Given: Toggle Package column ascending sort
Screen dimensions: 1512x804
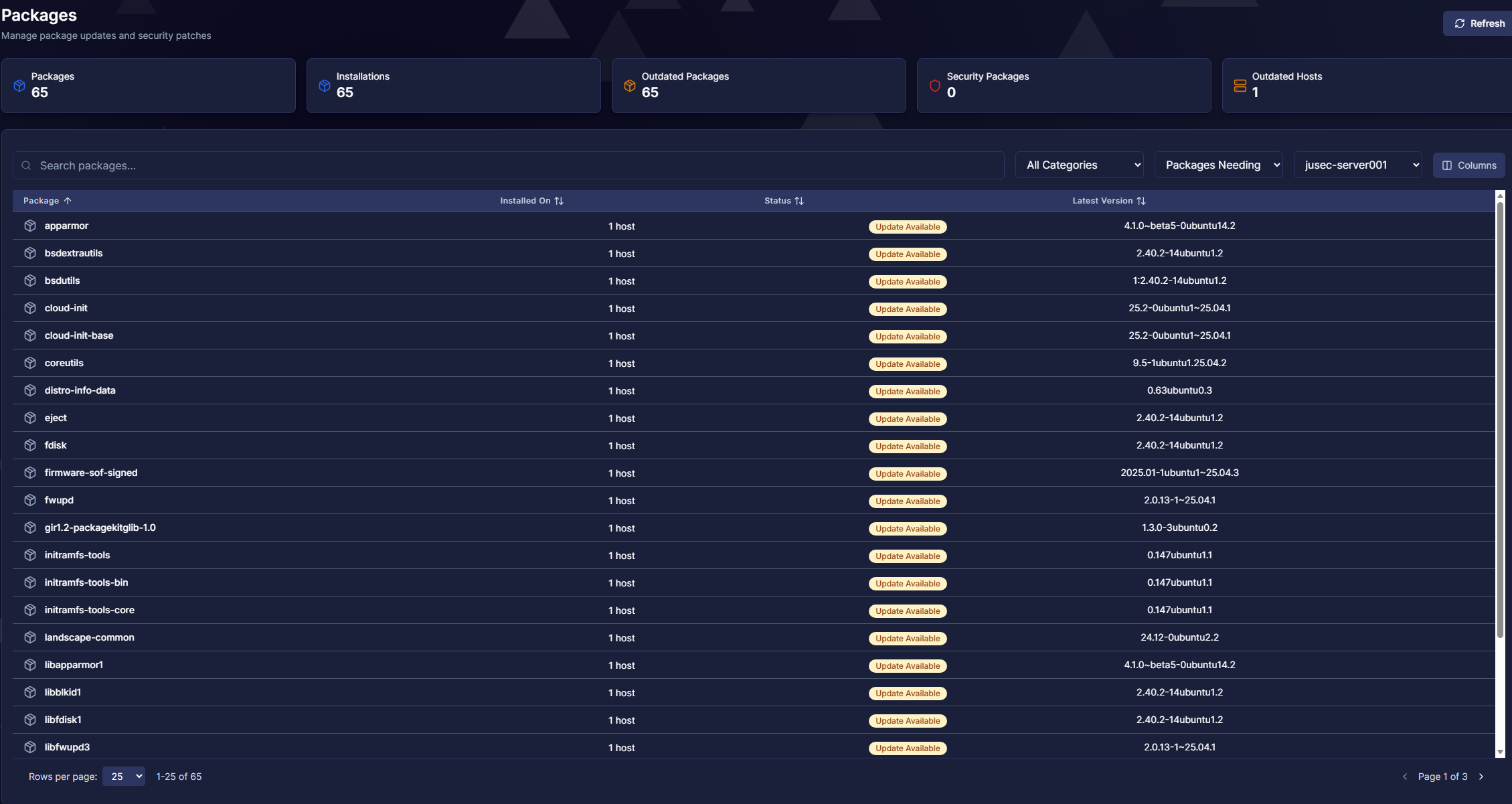Looking at the screenshot, I should pos(68,201).
